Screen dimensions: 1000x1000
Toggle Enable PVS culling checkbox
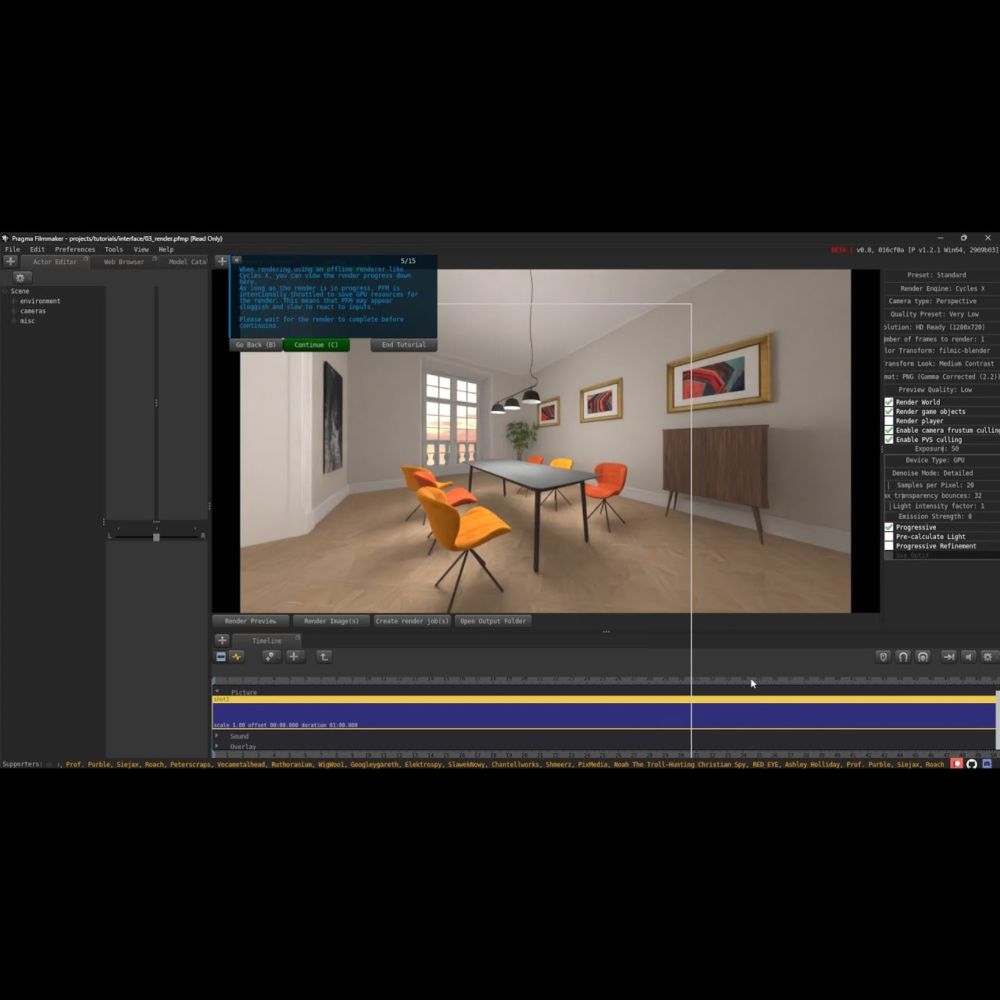click(x=888, y=439)
